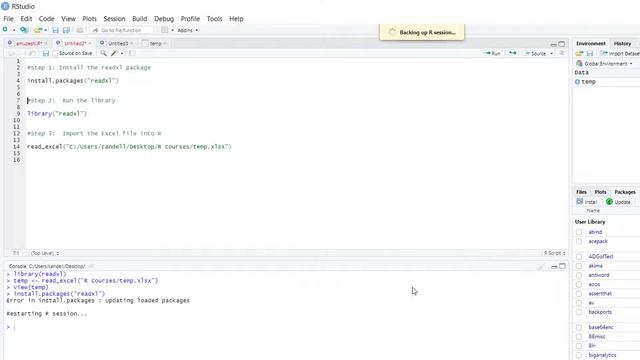
Task: Click the Source button in editor
Action: (x=536, y=53)
